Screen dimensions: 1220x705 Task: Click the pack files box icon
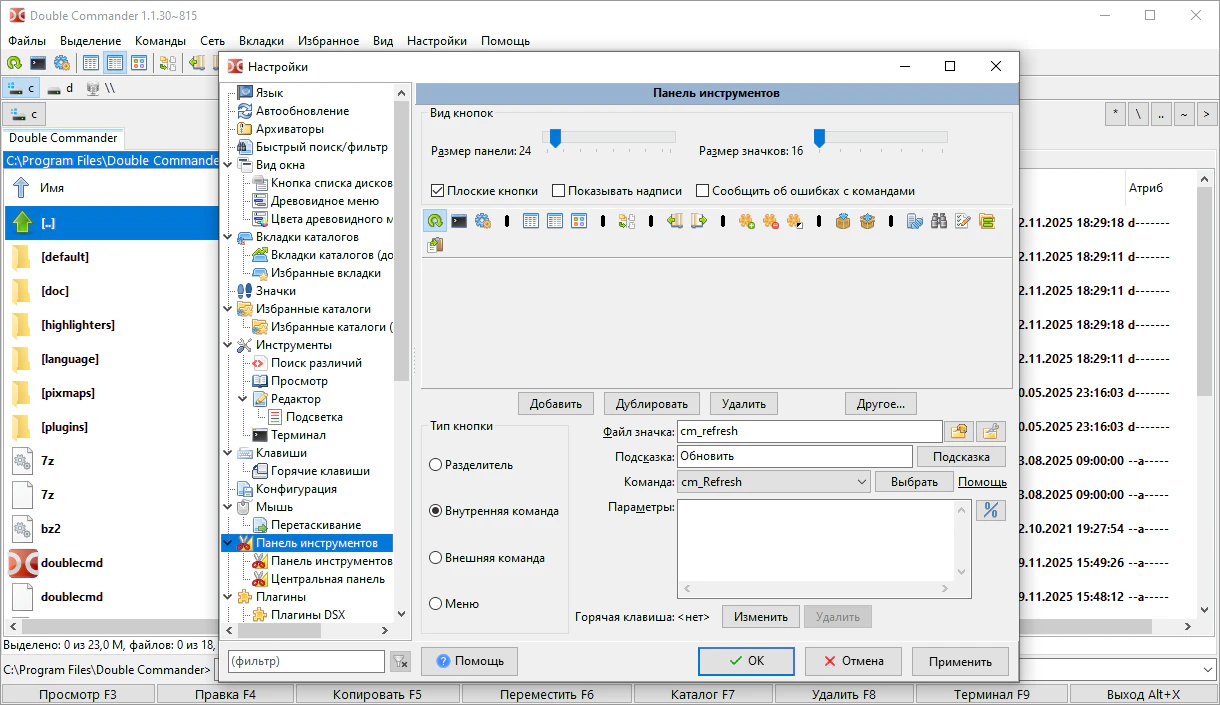[843, 221]
